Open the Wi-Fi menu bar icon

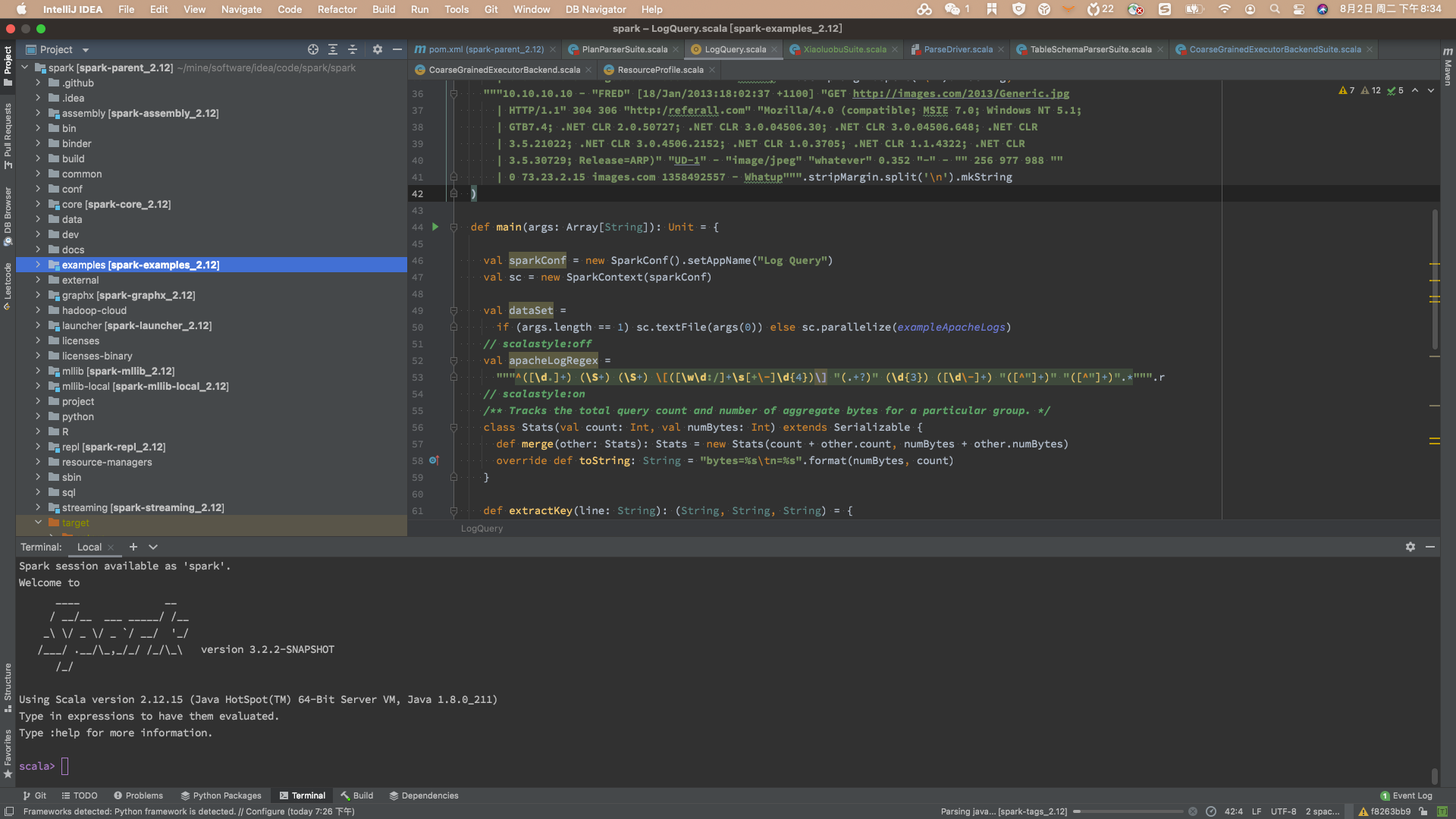tap(1224, 9)
